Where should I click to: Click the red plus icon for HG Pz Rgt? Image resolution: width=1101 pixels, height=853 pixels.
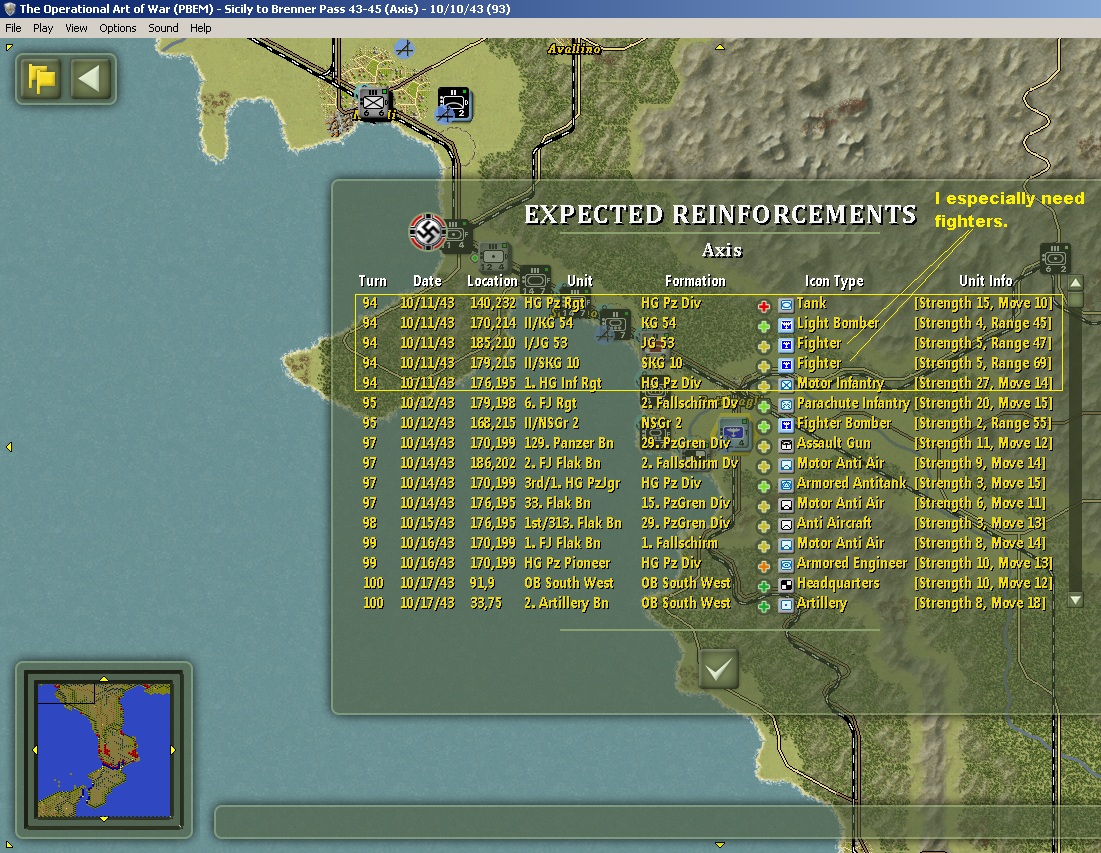(764, 306)
